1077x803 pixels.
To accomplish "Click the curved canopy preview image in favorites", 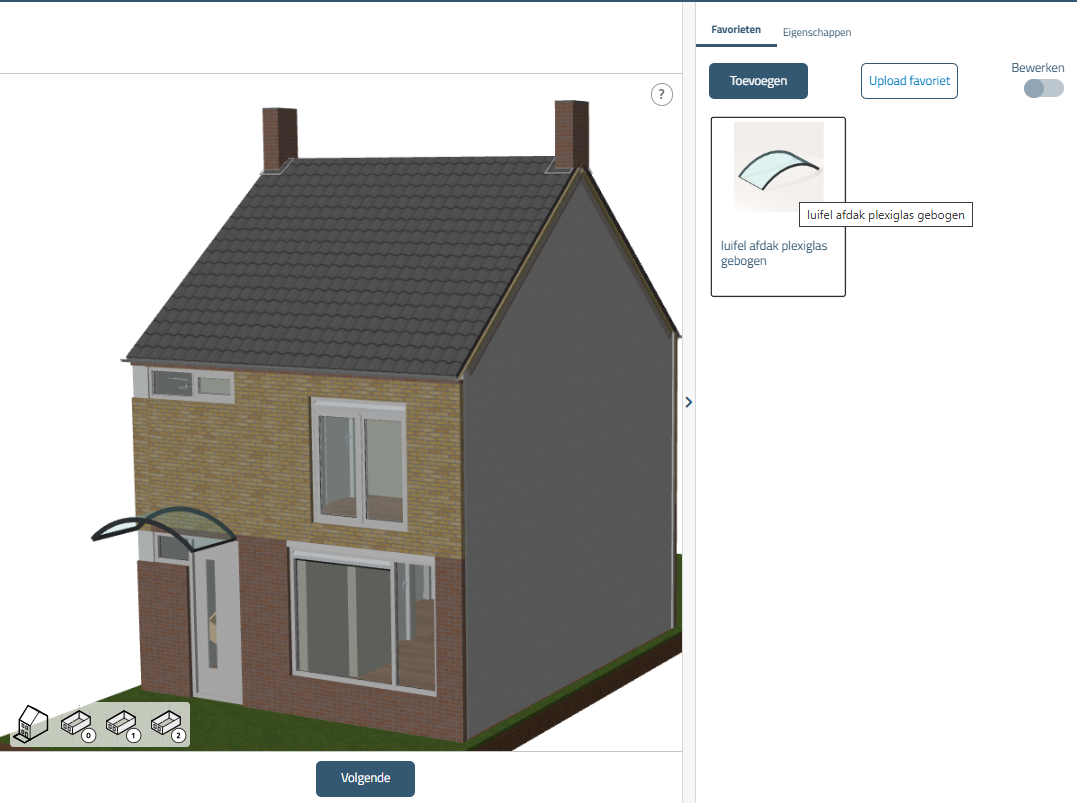I will [778, 167].
